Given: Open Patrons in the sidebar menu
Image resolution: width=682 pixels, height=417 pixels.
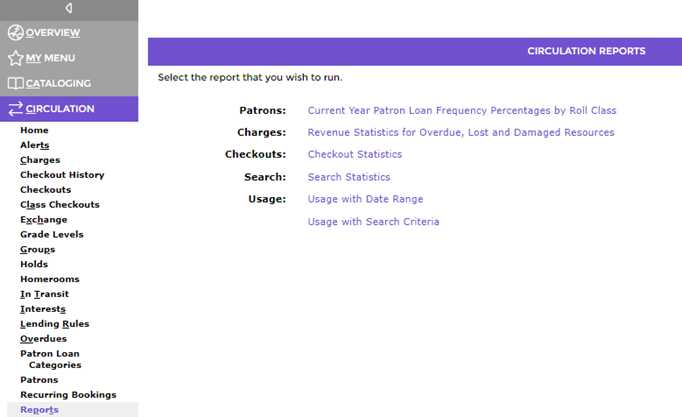Looking at the screenshot, I should pos(39,380).
